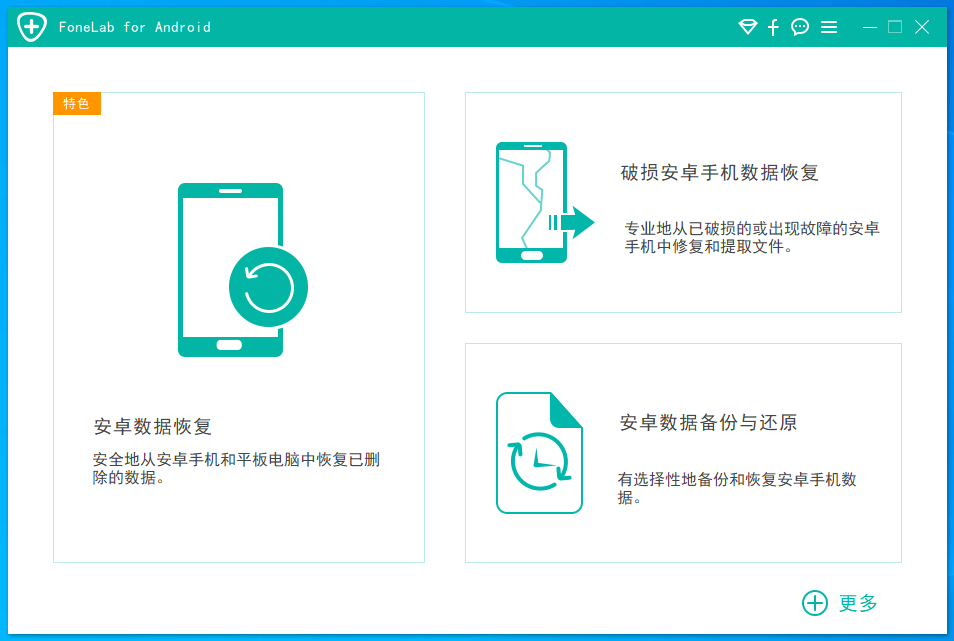Click the description about repairing broken phones
Screen dimensions: 954x641
(x=751, y=237)
